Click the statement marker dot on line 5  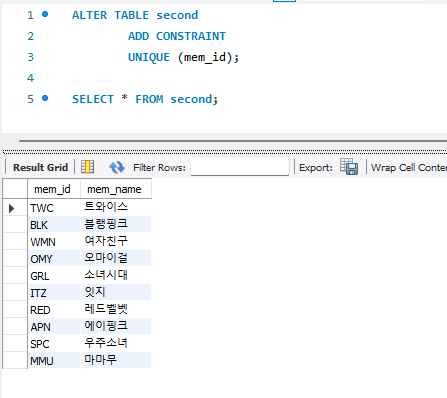[x=45, y=98]
